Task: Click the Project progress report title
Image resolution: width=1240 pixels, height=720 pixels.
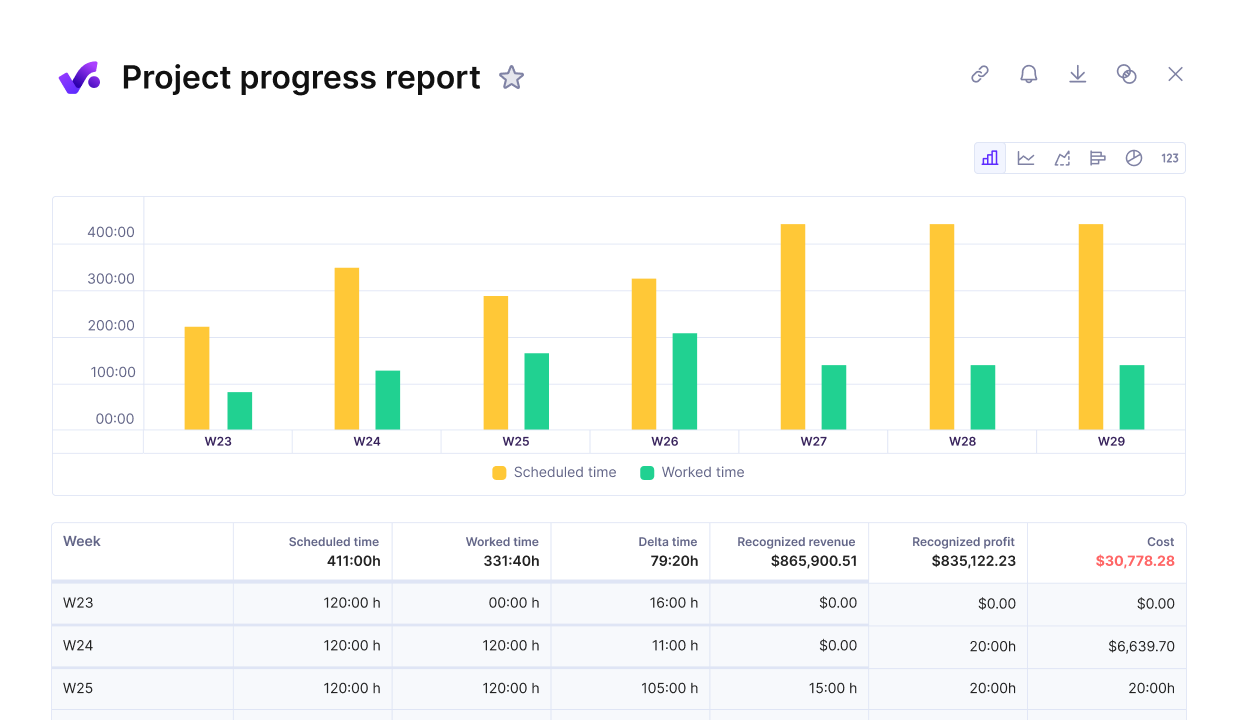Action: click(x=301, y=77)
